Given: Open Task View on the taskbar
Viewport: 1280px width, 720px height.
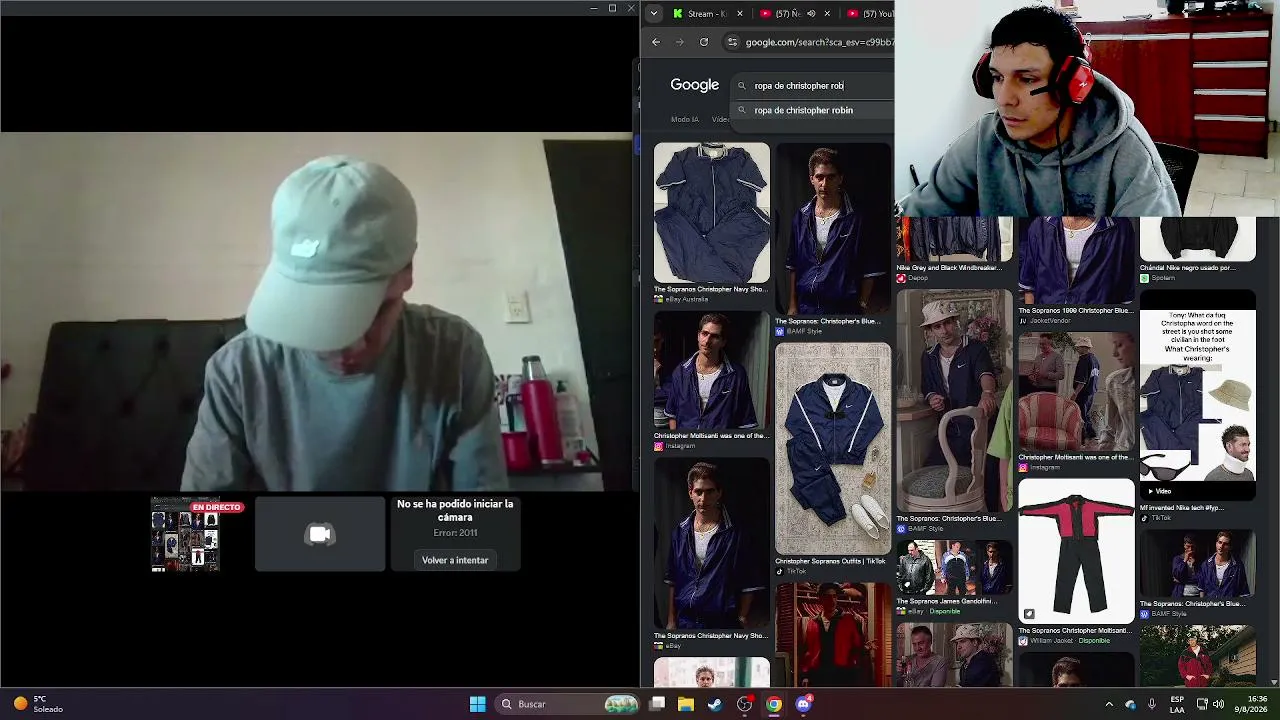Looking at the screenshot, I should click(657, 704).
